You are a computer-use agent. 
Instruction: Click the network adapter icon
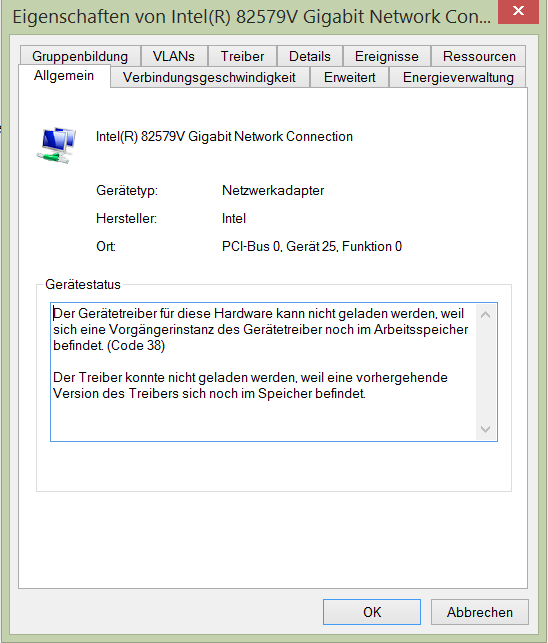pyautogui.click(x=56, y=146)
